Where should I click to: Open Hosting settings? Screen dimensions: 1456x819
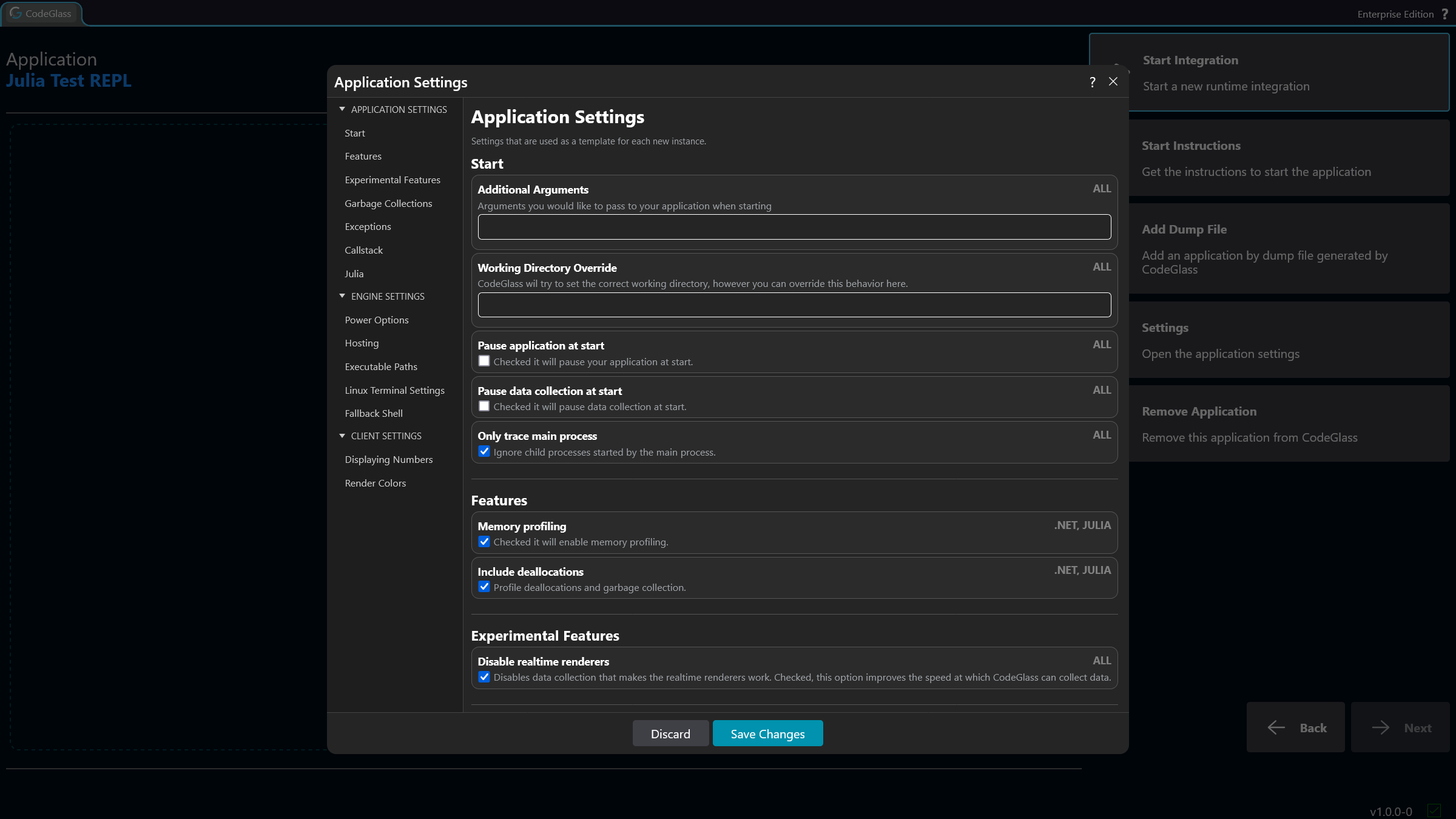click(x=362, y=343)
